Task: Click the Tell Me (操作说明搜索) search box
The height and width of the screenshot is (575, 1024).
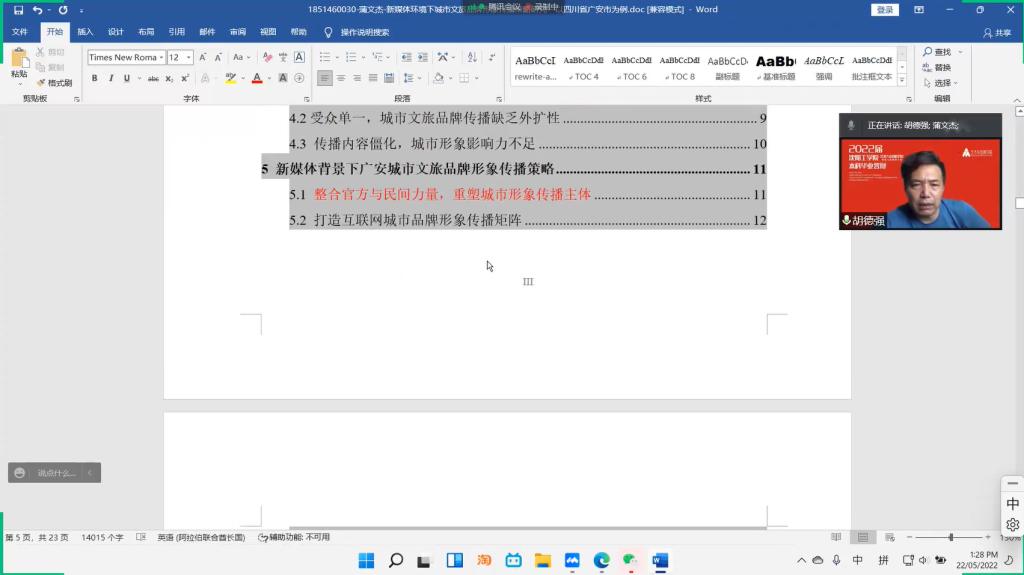Action: tap(357, 32)
